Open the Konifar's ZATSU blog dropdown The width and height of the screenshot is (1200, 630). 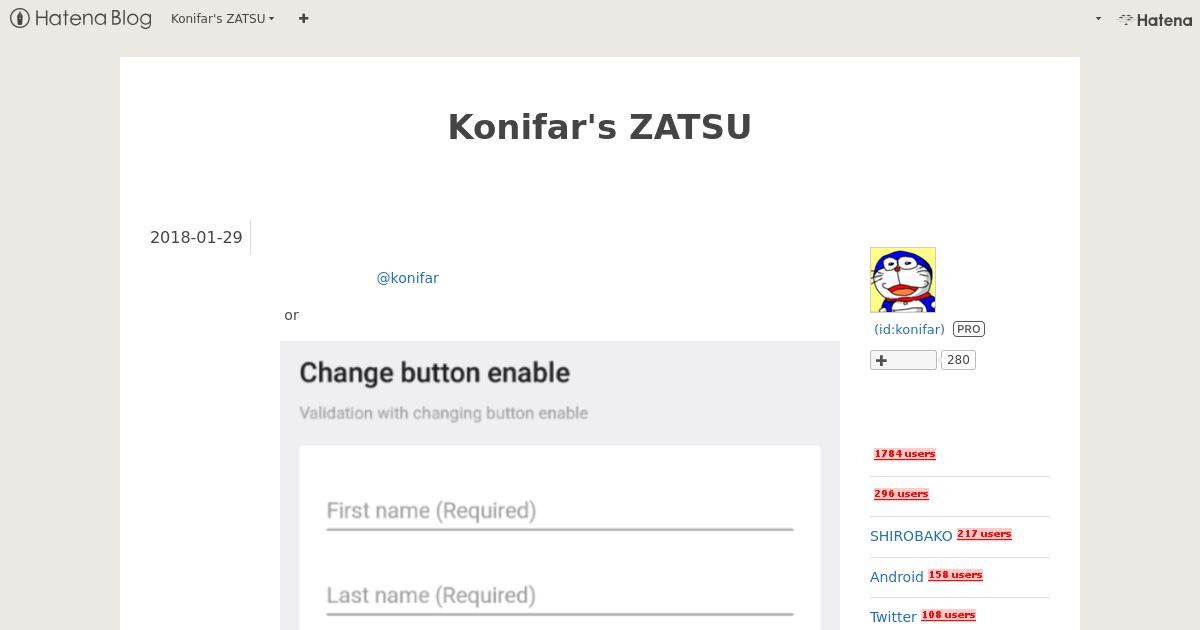click(222, 18)
